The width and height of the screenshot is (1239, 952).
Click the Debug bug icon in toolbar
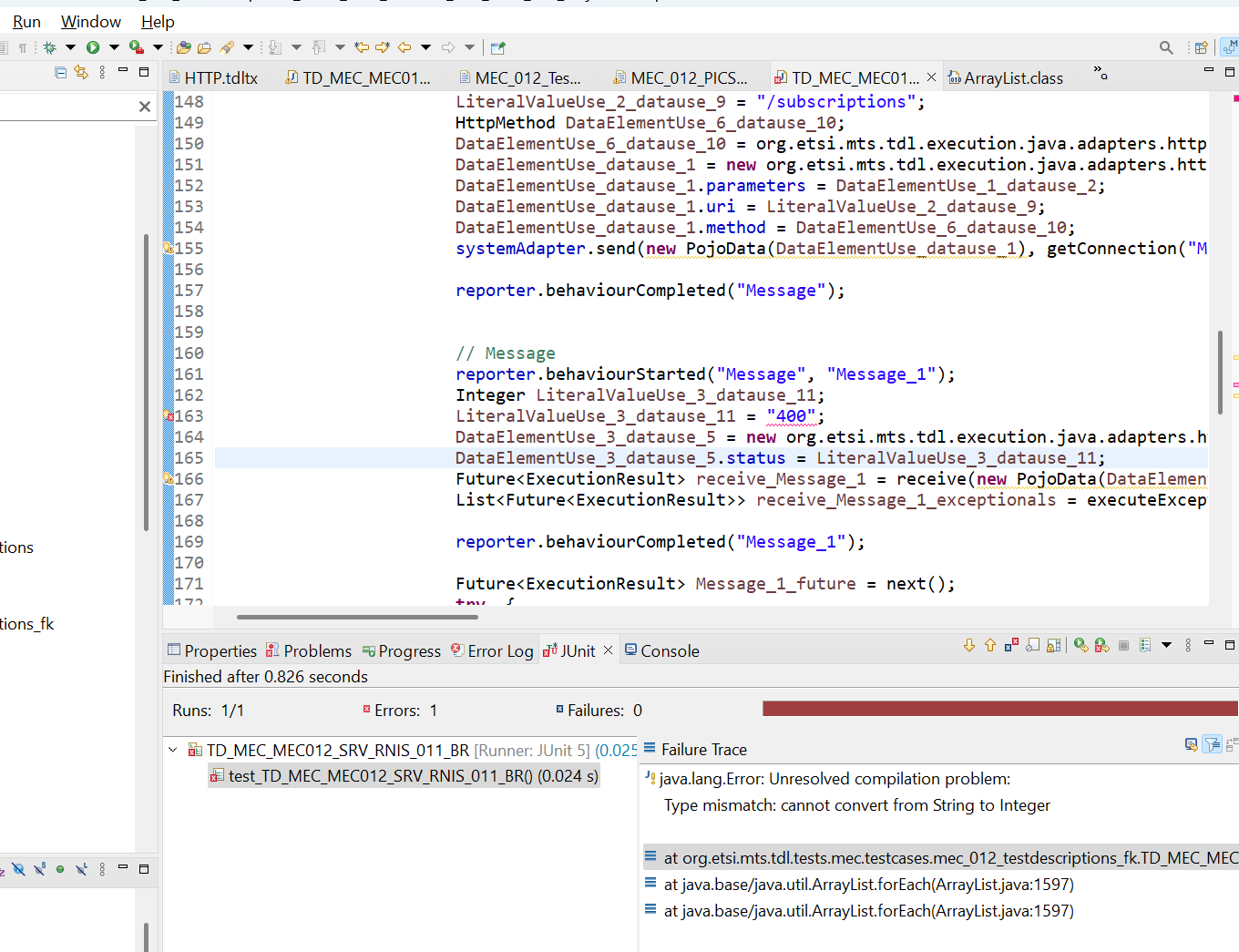50,47
